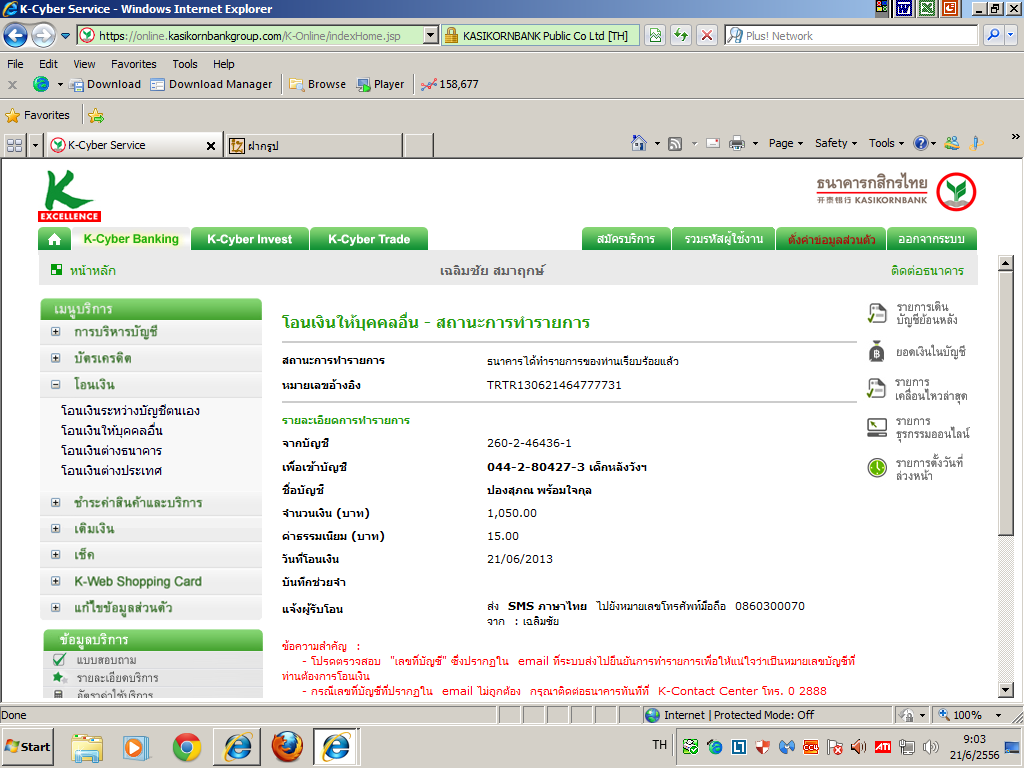The width and height of the screenshot is (1024, 768).
Task: Go back using the browser Back arrow
Action: [x=16, y=35]
